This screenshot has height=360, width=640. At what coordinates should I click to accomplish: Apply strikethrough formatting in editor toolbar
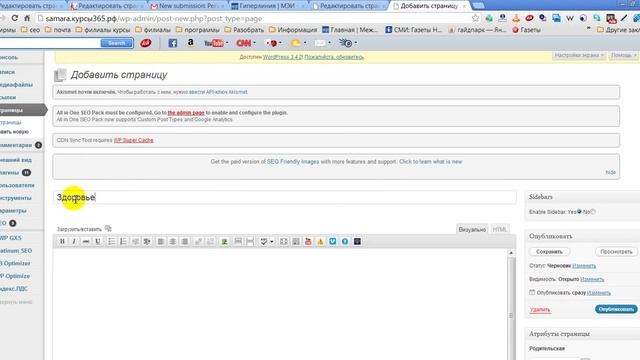[86, 241]
